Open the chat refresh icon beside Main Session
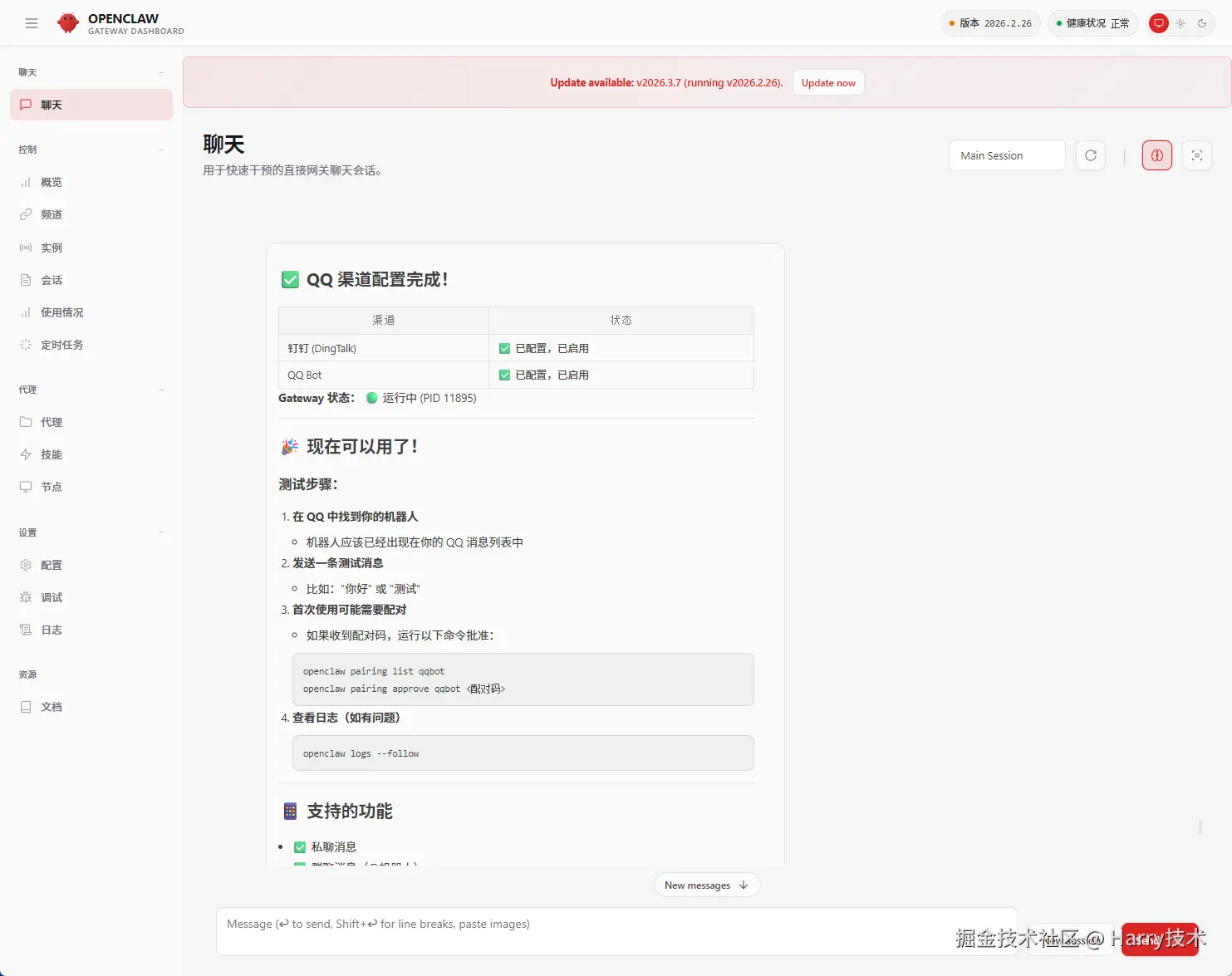 point(1091,155)
